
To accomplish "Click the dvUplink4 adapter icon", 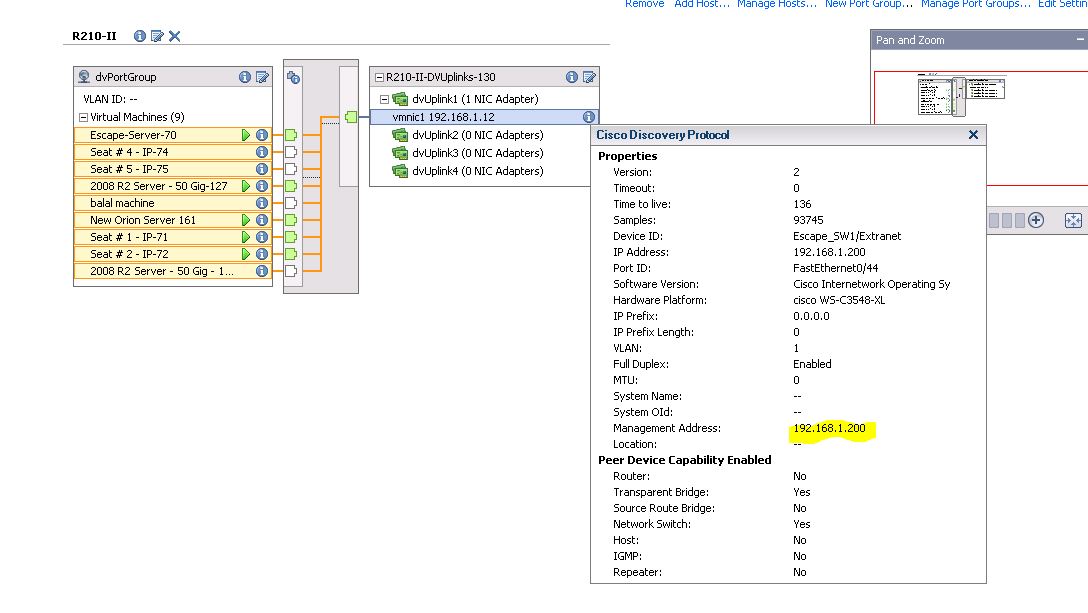I will pos(400,171).
